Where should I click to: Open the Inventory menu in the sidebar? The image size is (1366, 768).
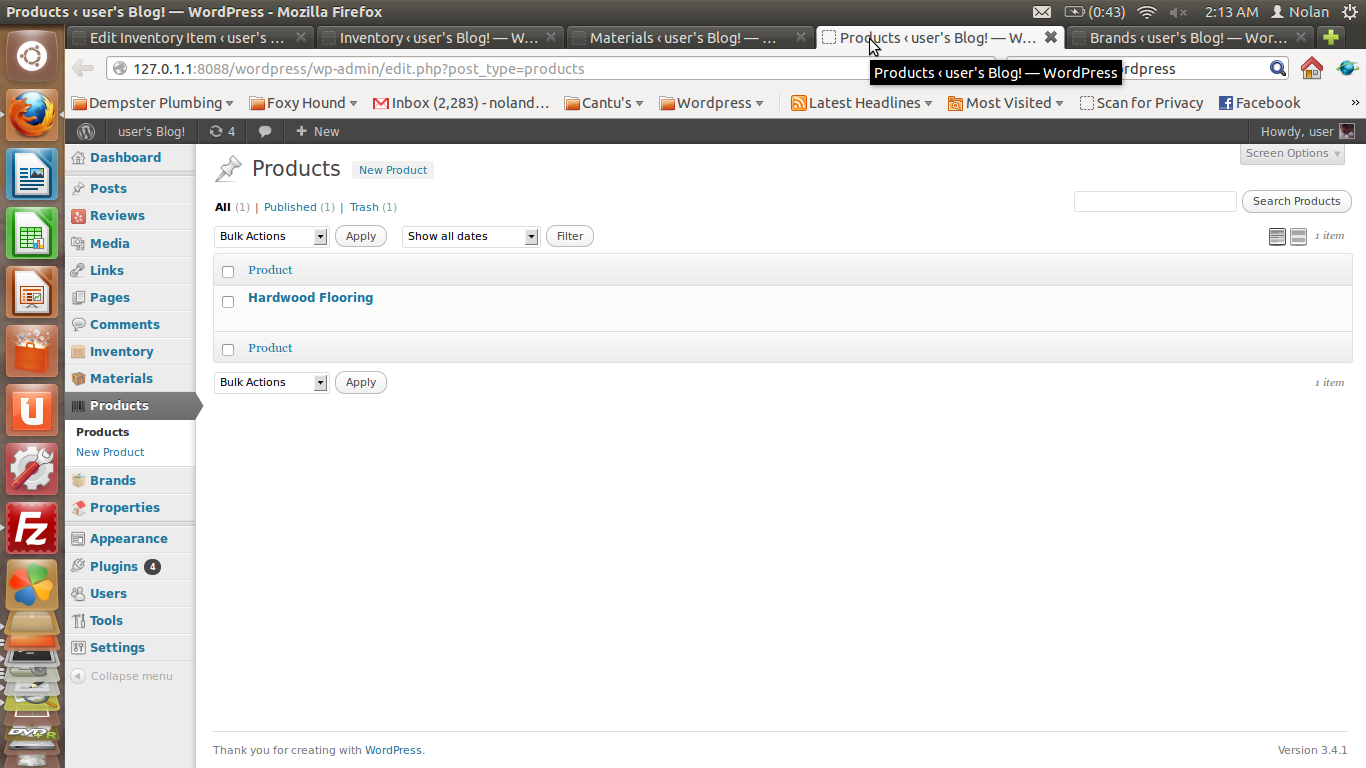pos(121,351)
